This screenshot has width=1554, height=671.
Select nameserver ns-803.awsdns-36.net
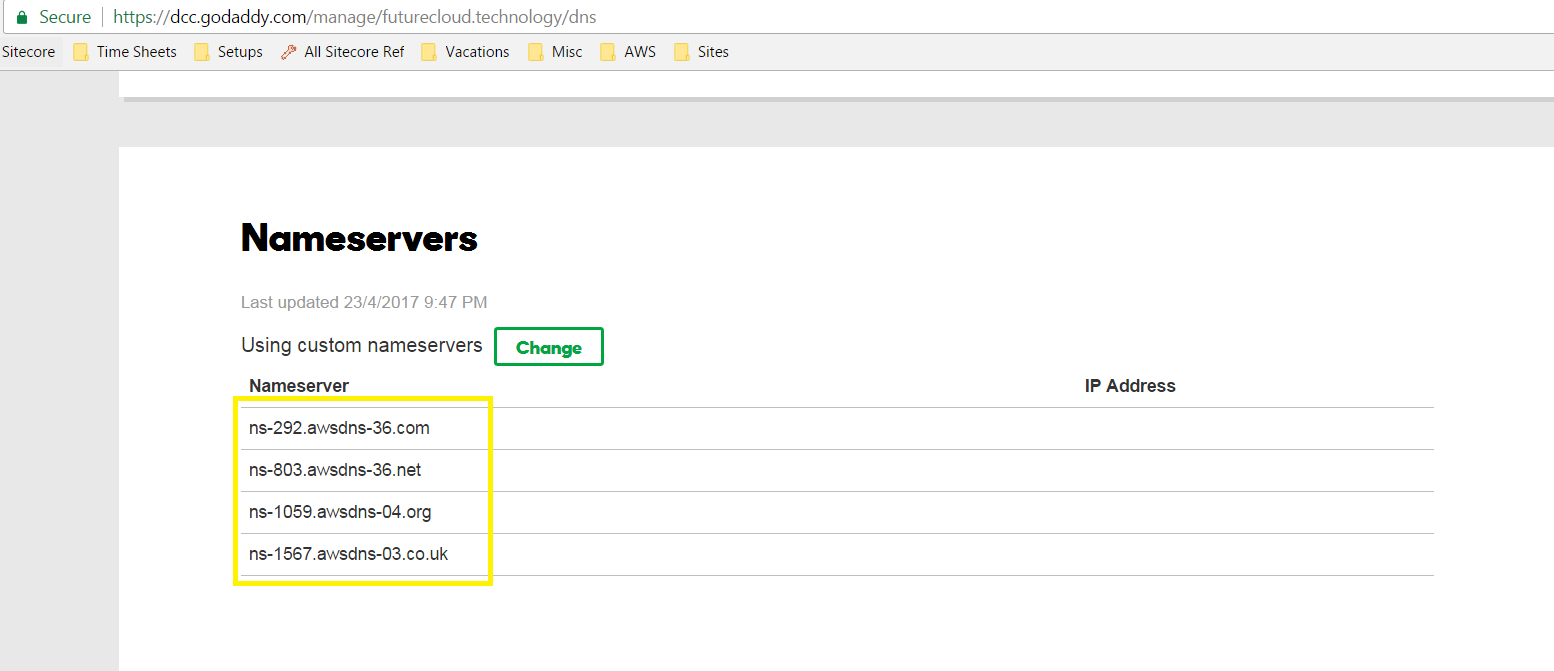pos(335,470)
